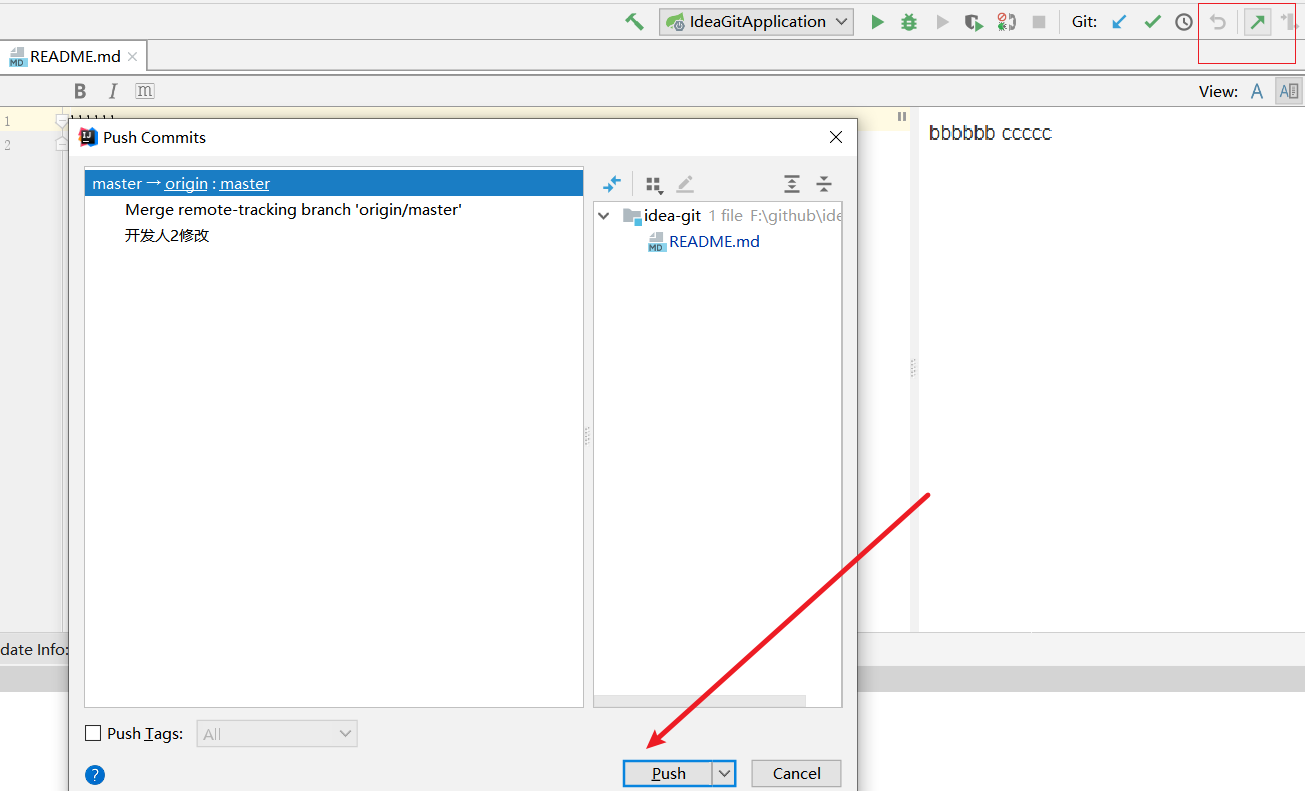Run the application with the green play icon
Viewport: 1305px width, 791px height.
(x=877, y=22)
